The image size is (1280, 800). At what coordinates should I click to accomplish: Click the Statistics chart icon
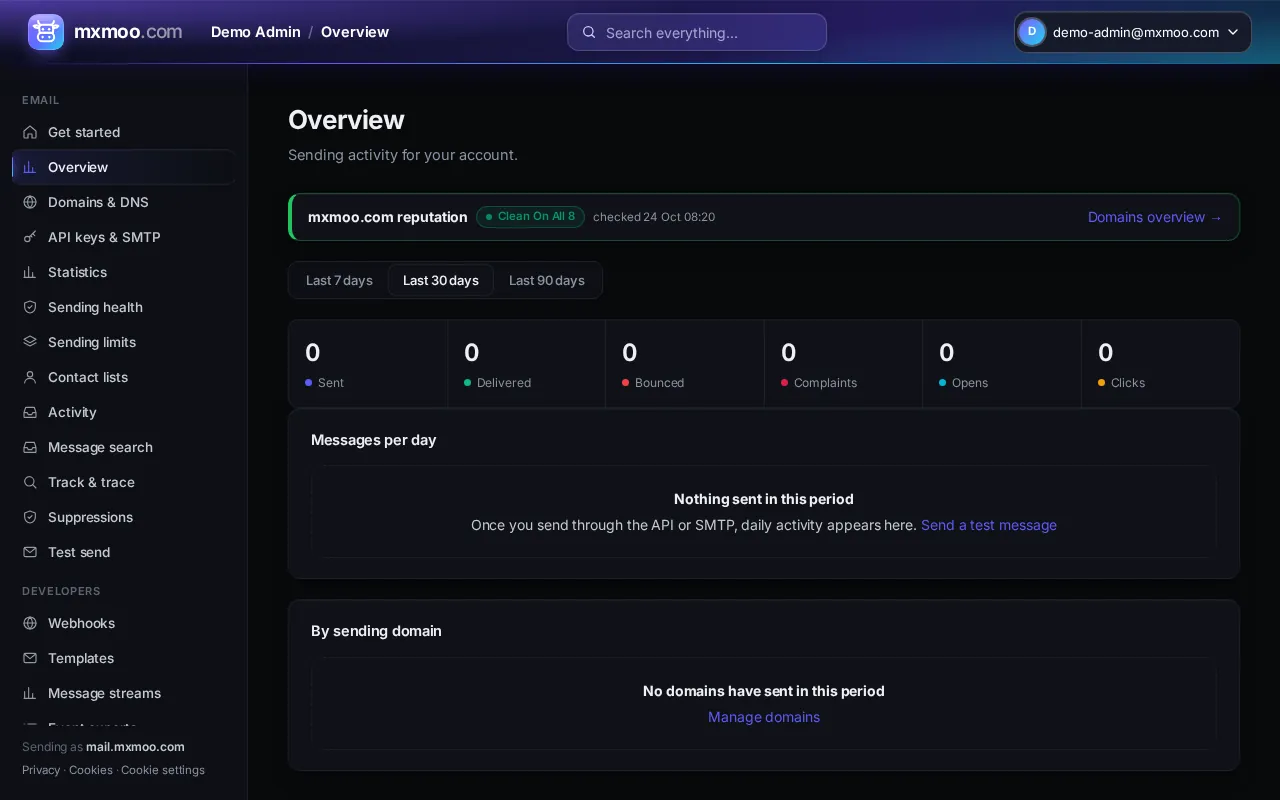(30, 272)
